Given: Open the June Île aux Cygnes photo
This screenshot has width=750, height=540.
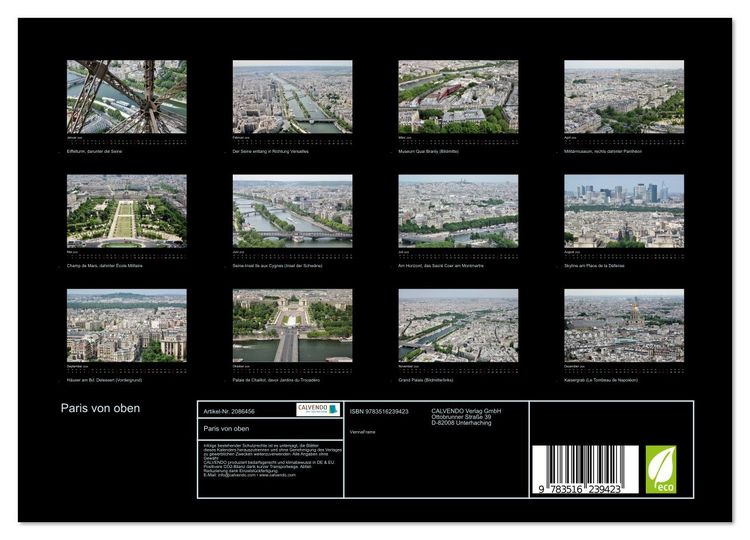Looking at the screenshot, I should pyautogui.click(x=292, y=211).
